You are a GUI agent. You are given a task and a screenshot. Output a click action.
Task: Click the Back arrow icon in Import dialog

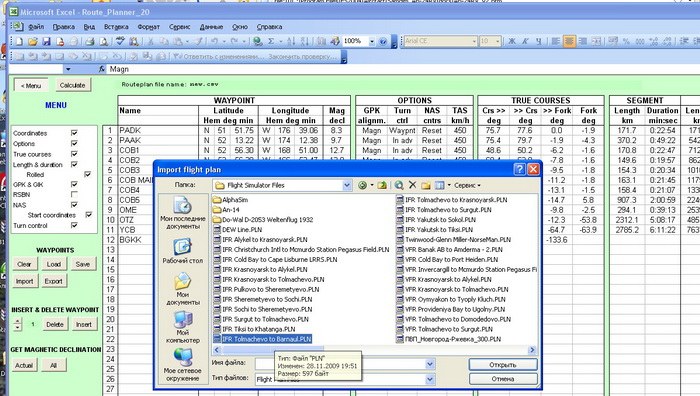coord(362,185)
